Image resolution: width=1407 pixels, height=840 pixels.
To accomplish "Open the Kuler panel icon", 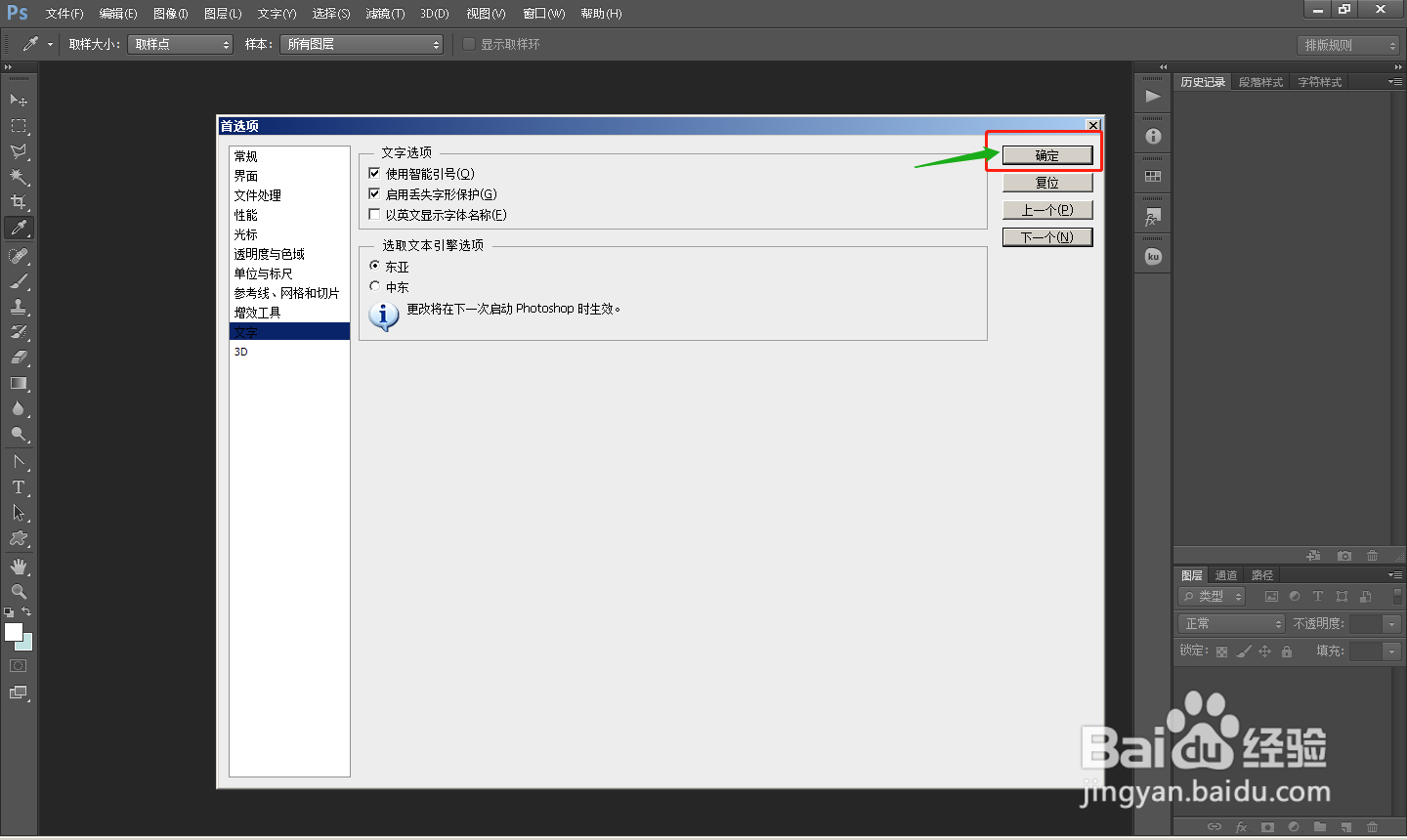I will pyautogui.click(x=1153, y=257).
